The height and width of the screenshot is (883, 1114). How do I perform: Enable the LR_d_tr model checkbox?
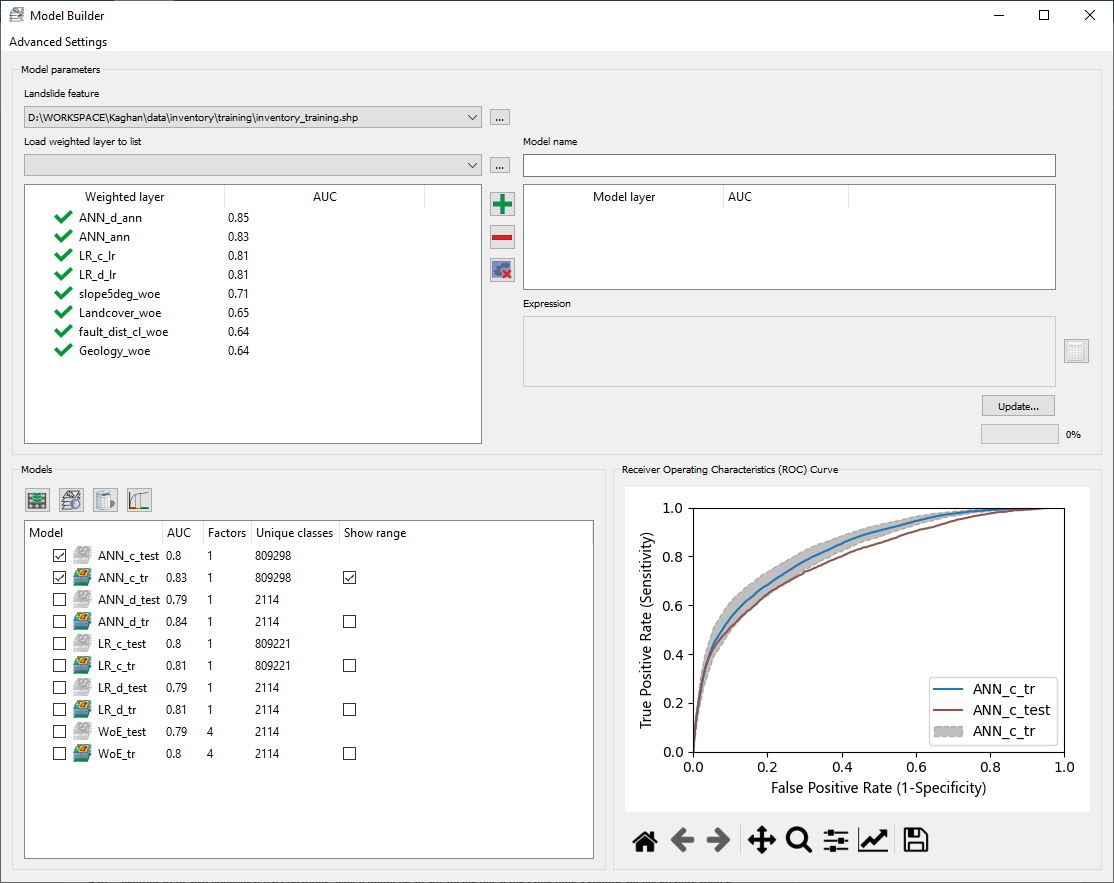tap(60, 709)
